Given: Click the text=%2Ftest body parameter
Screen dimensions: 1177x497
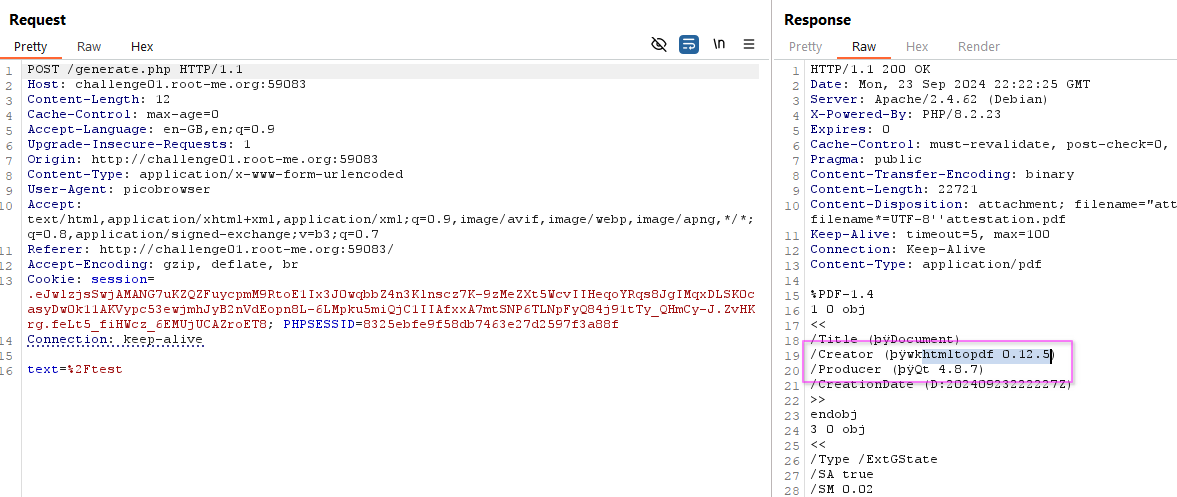Looking at the screenshot, I should [x=75, y=369].
